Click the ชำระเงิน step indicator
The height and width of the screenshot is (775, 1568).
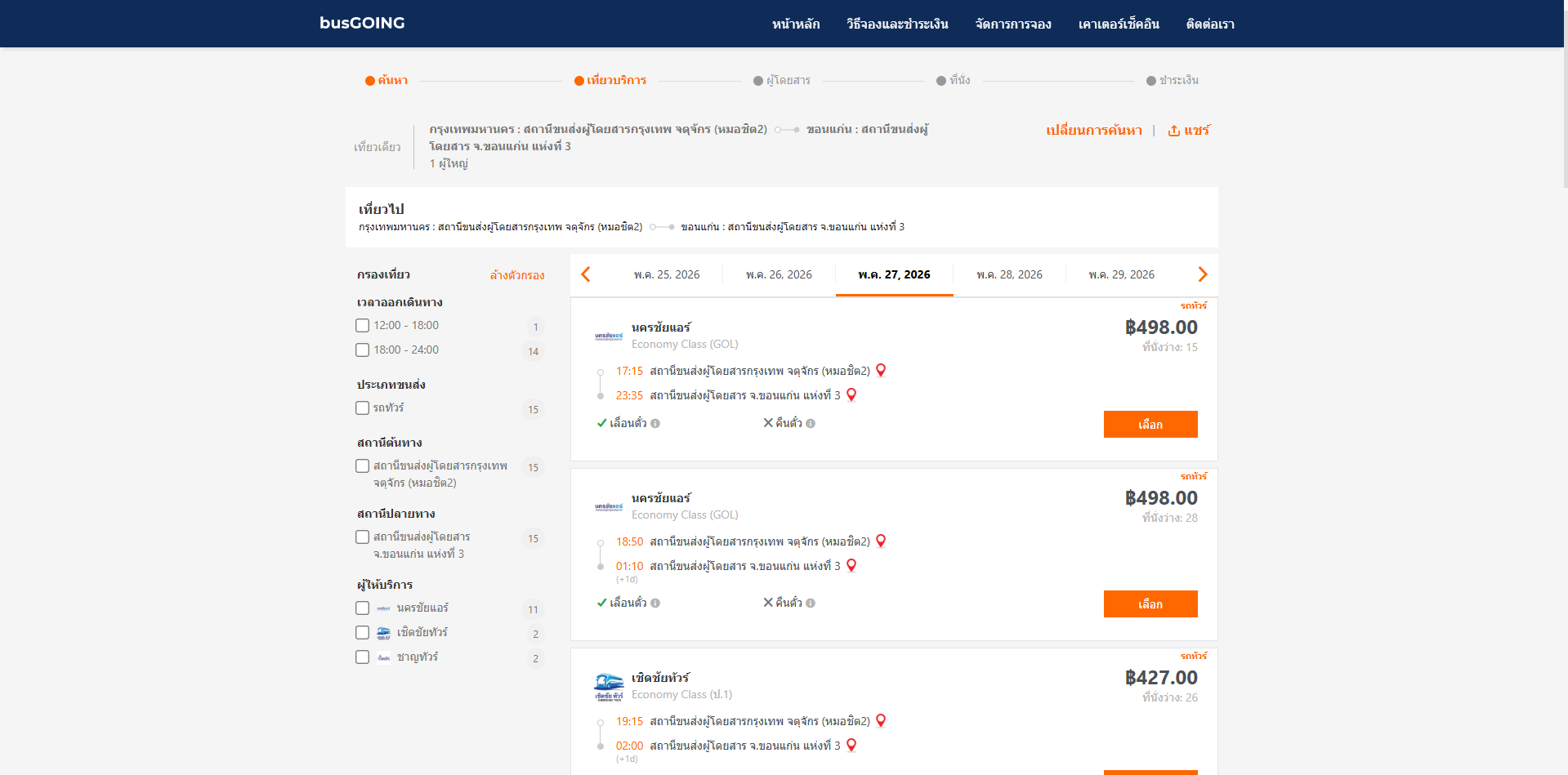1173,80
